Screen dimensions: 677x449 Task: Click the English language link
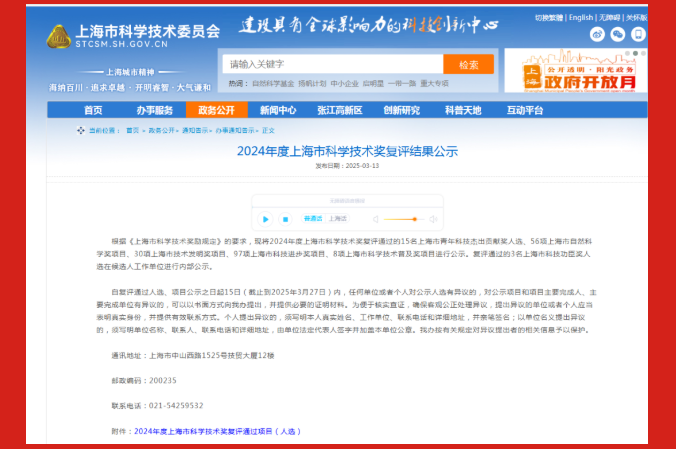[581, 17]
